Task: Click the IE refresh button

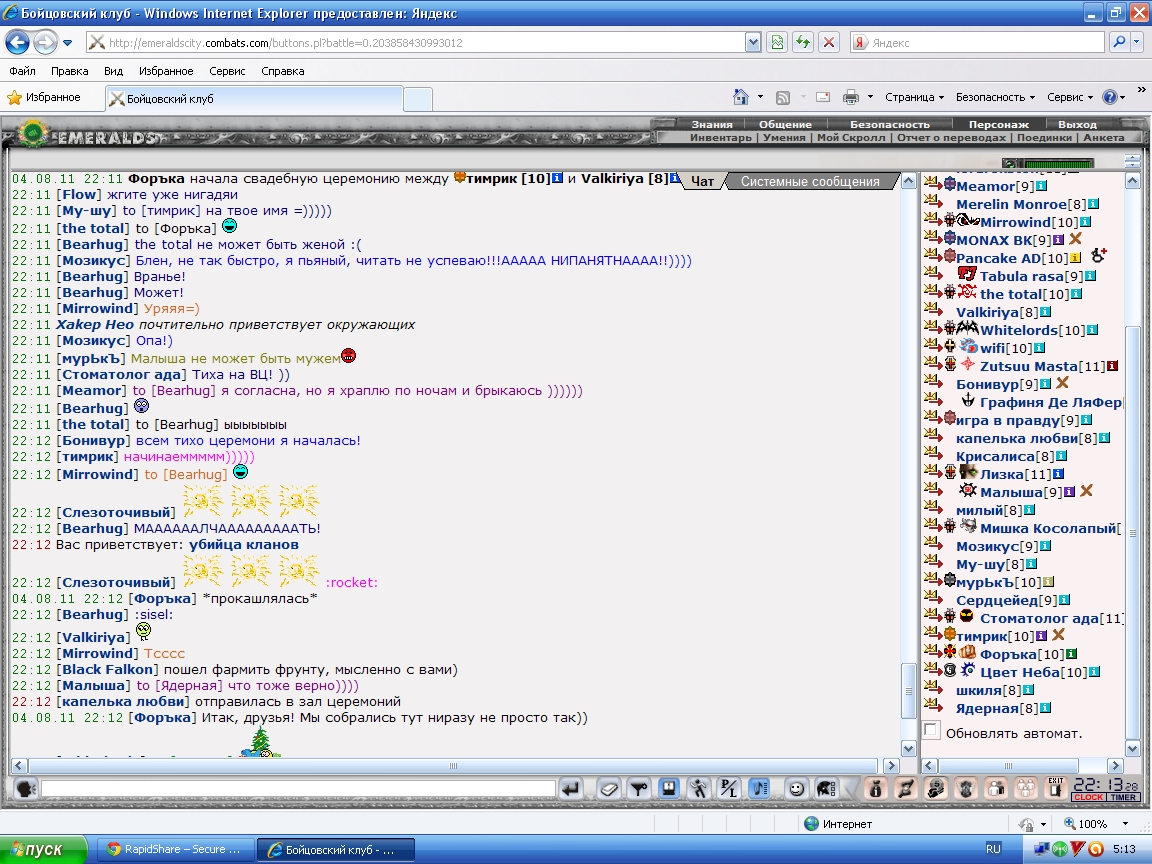Action: [803, 43]
